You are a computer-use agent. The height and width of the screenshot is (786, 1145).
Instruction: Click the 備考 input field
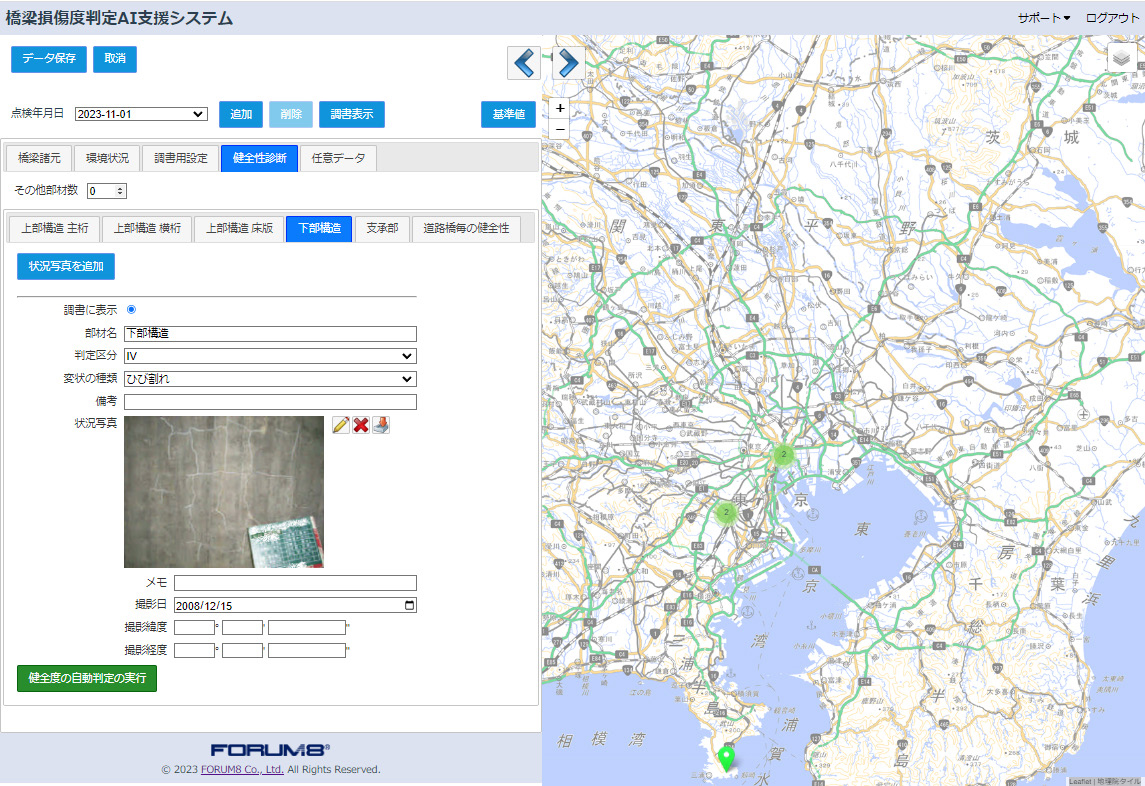[270, 402]
